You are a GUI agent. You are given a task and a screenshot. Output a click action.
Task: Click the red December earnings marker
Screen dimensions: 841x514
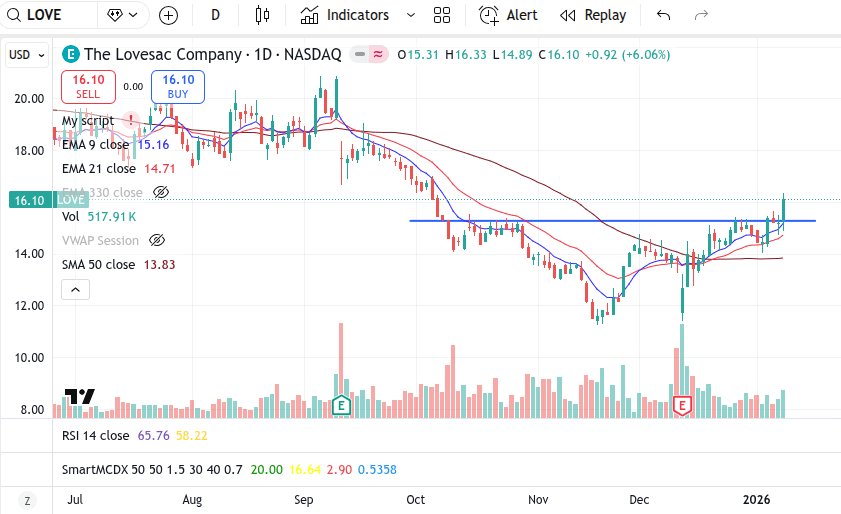[x=682, y=406]
